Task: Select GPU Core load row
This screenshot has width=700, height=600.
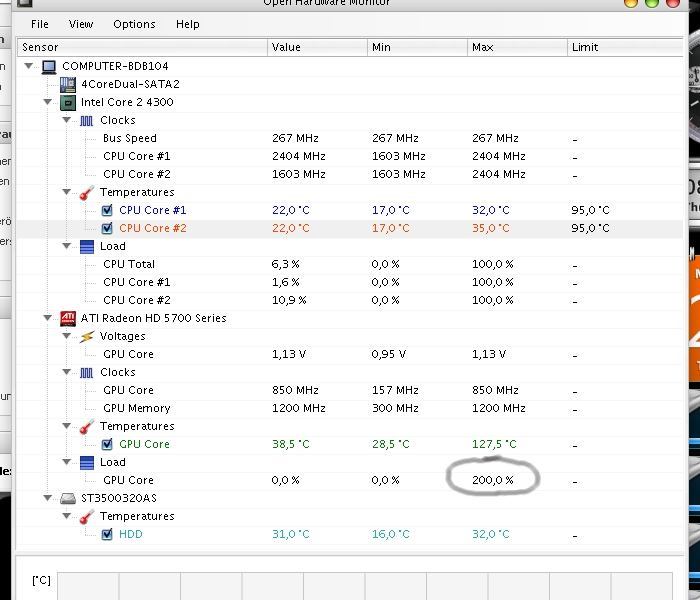Action: point(350,480)
